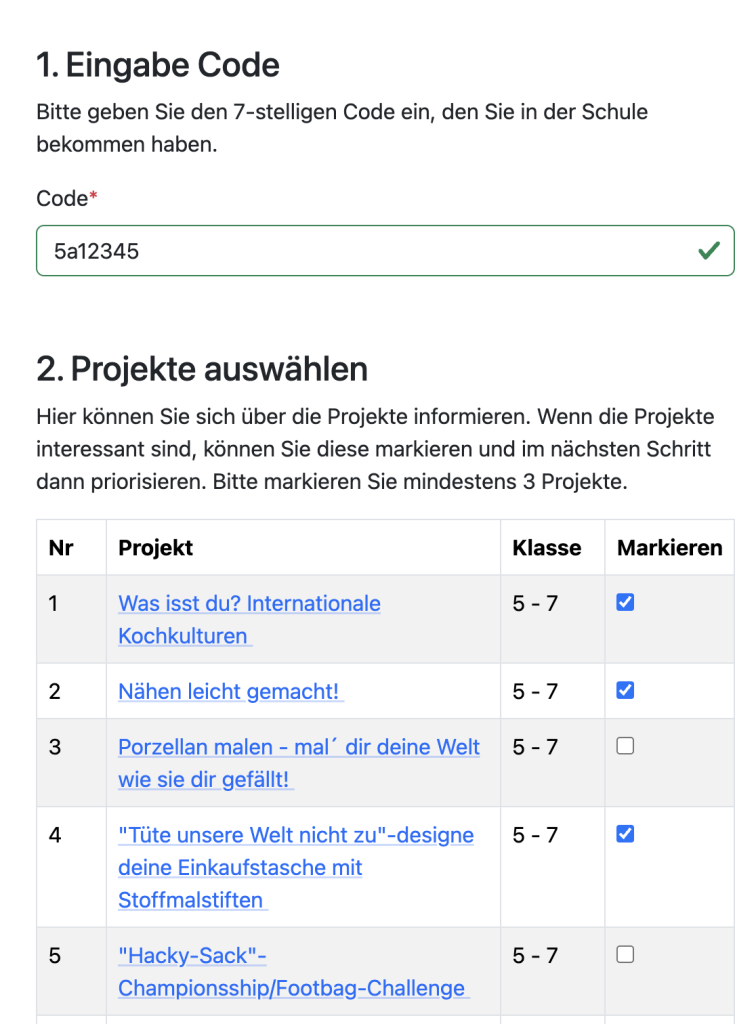Enable the "Hacky-Sack" project checkbox
The image size is (756, 1024).
click(625, 954)
